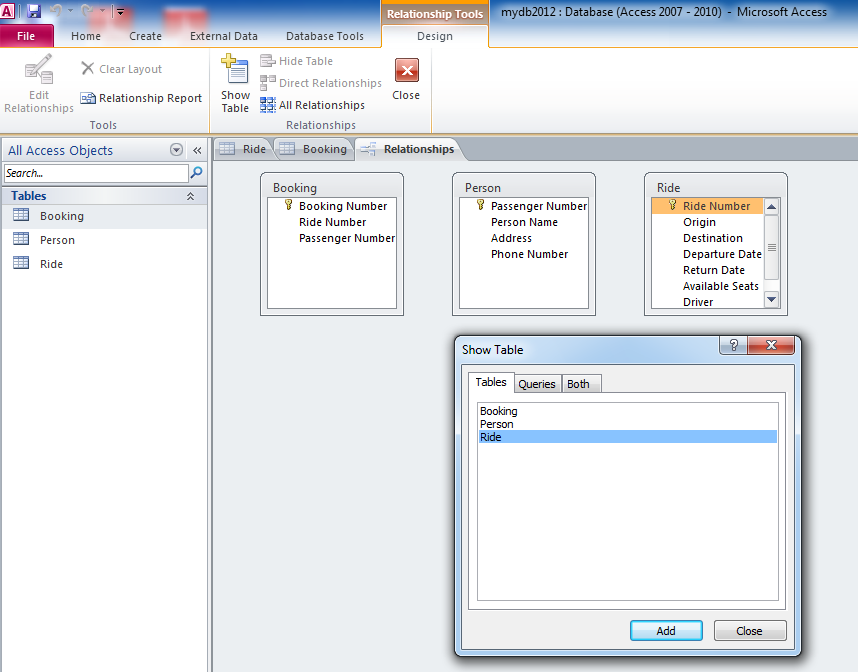Switch to the Queries tab in Show Table
The width and height of the screenshot is (858, 672).
(x=537, y=383)
